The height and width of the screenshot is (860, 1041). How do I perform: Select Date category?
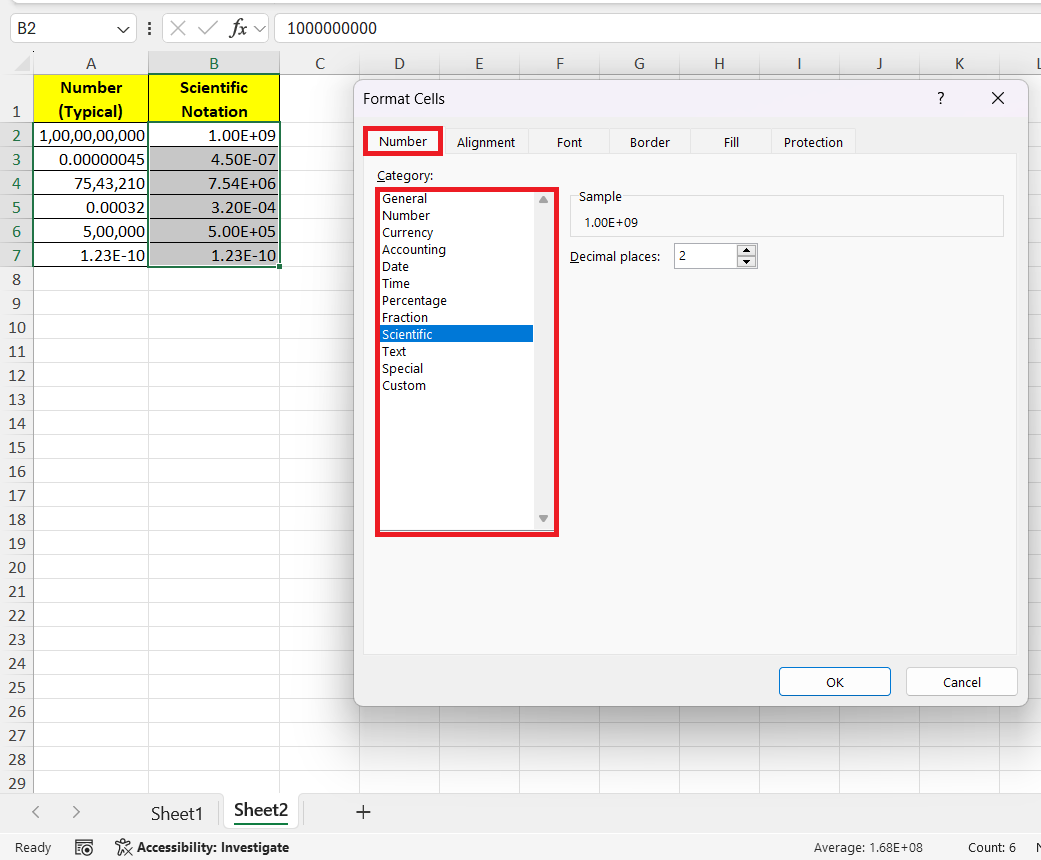point(456,266)
